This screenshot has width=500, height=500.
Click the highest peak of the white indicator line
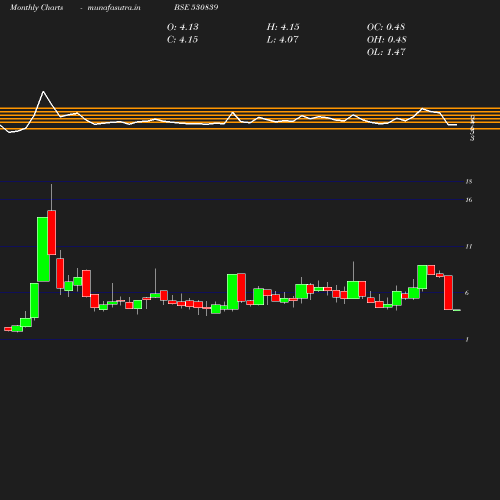[43, 92]
